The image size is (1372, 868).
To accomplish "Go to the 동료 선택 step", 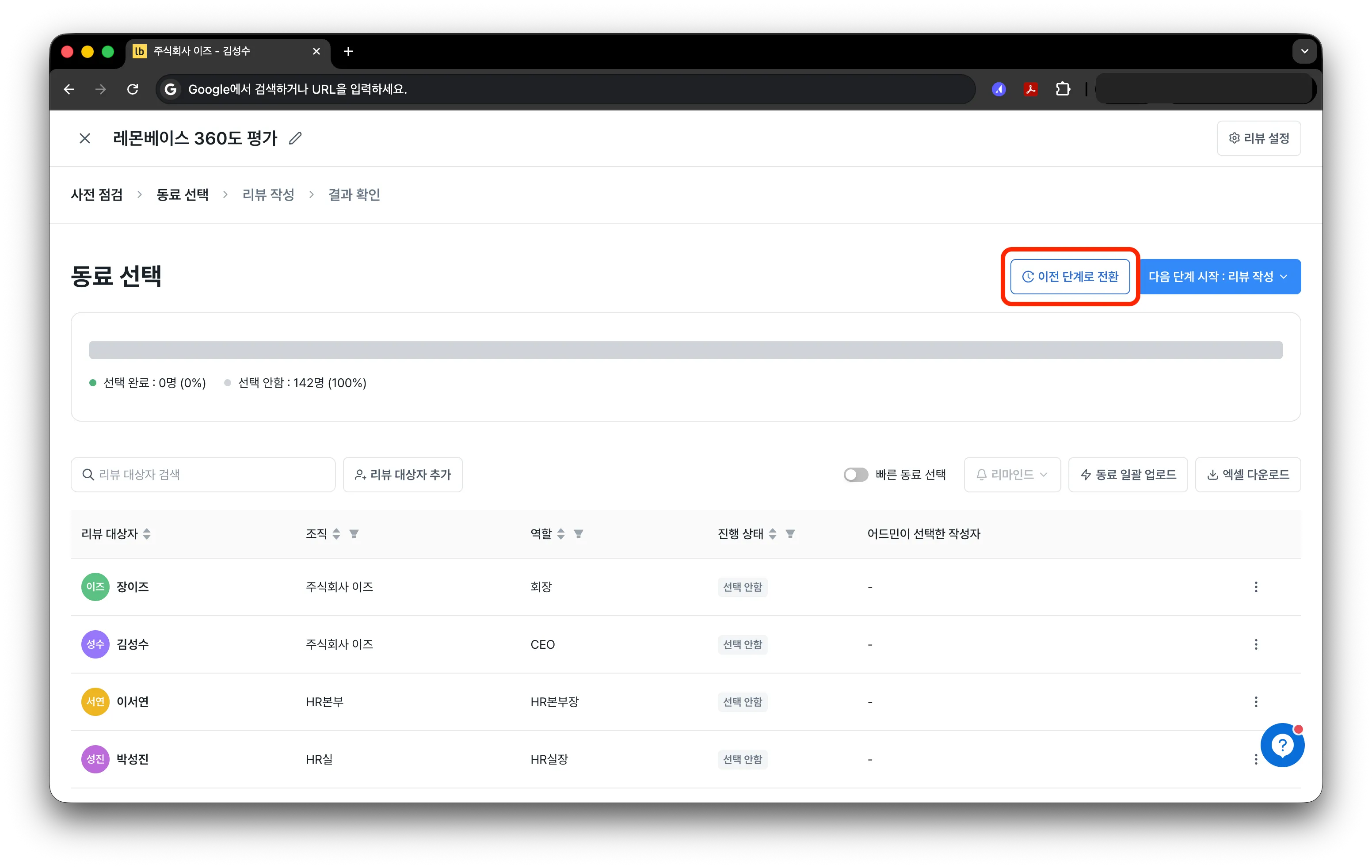I will pyautogui.click(x=182, y=195).
